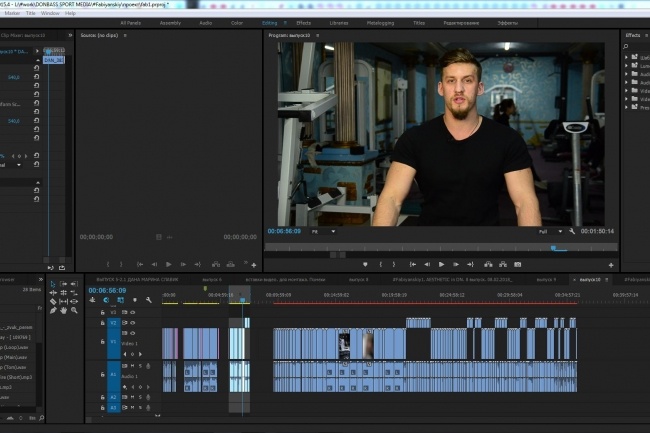Toggle Snap in the timeline
Screen dimensions: 650x433
(x=107, y=300)
